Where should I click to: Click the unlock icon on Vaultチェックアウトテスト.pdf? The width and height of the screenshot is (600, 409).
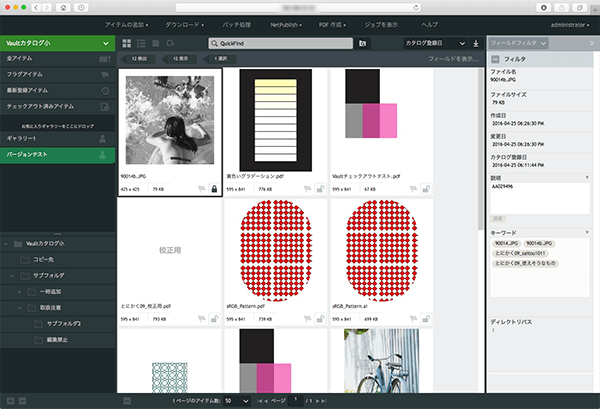[426, 189]
